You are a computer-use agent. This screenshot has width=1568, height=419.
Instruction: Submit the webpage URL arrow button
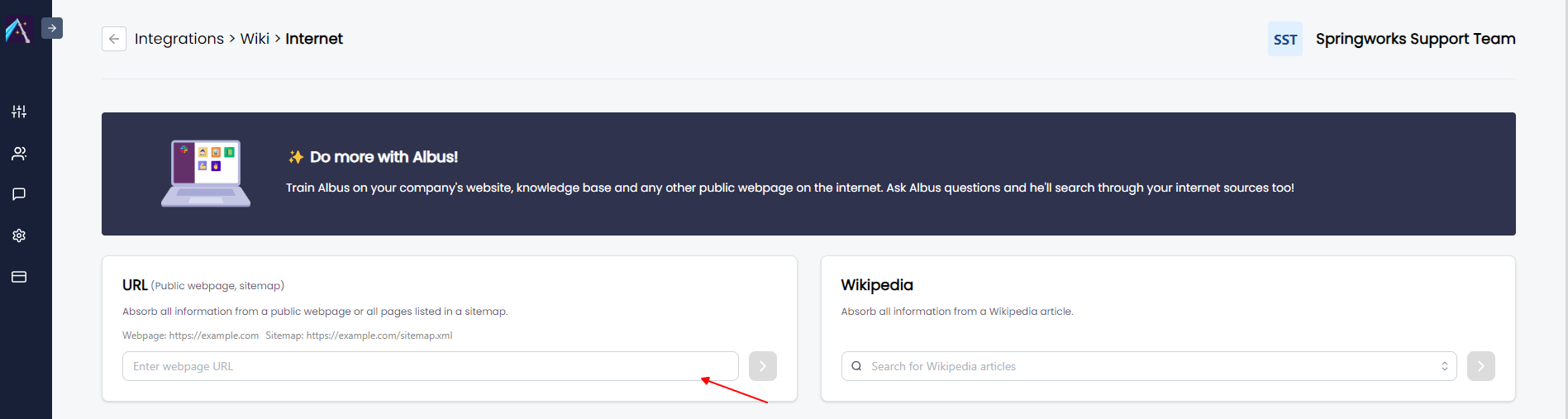click(x=763, y=366)
